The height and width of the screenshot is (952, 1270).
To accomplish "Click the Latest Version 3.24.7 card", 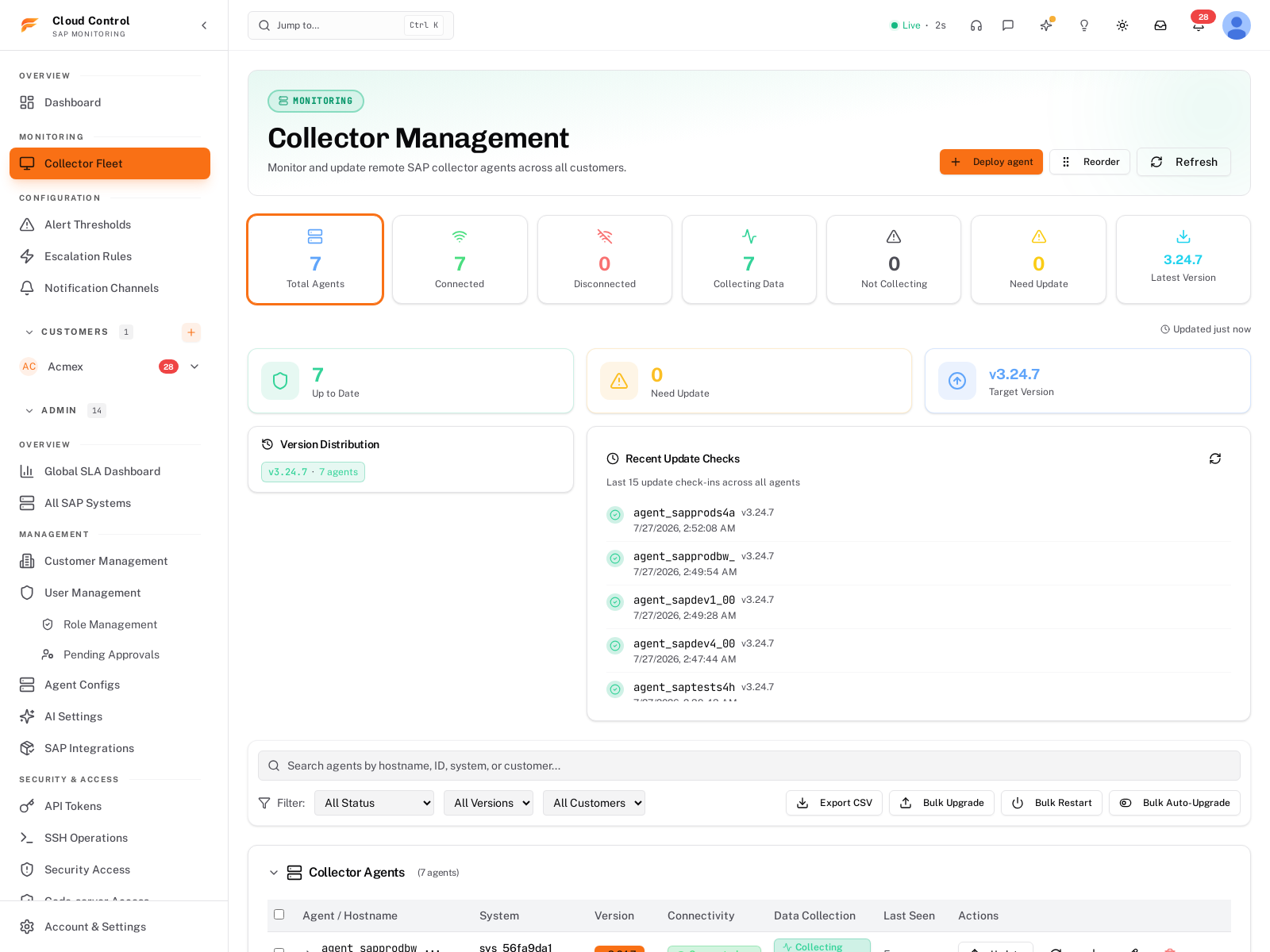I will 1183,259.
